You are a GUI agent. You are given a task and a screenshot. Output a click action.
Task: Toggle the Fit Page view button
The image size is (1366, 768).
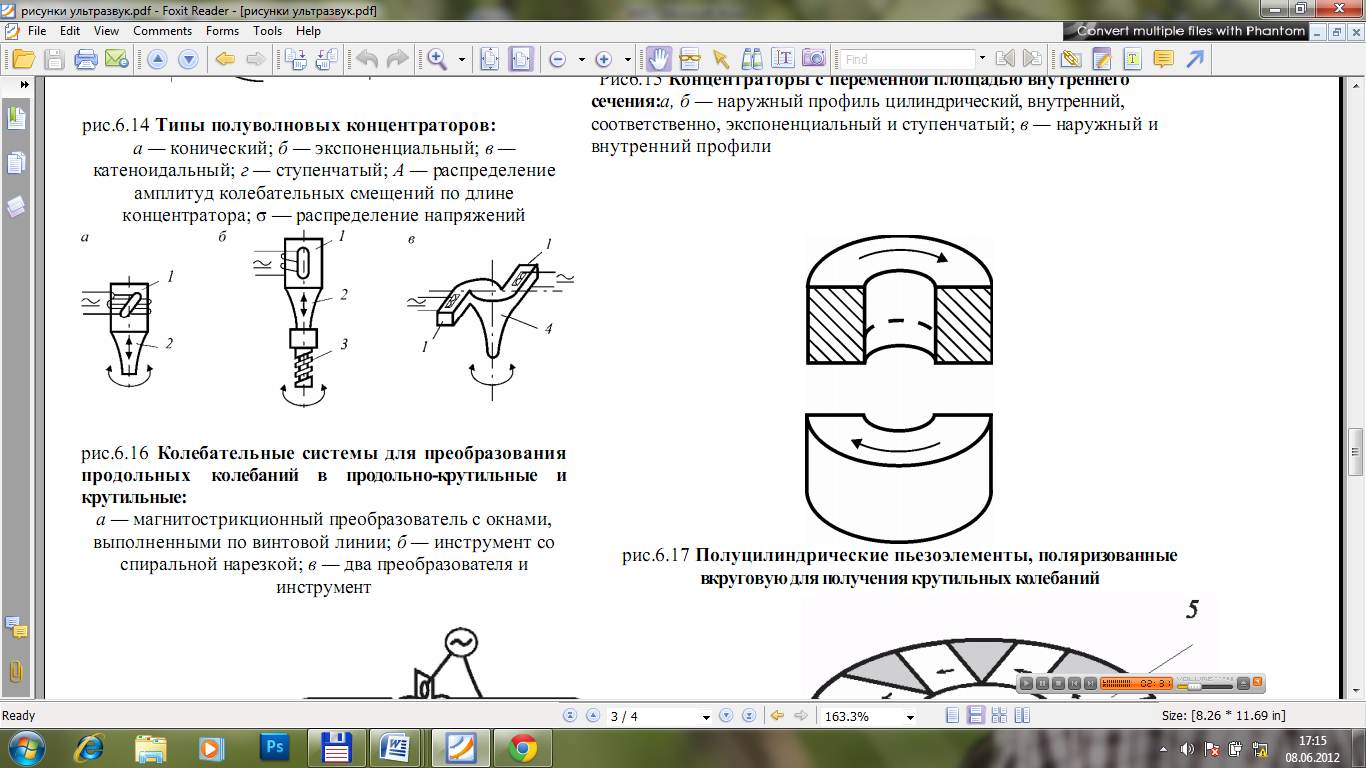coord(490,59)
